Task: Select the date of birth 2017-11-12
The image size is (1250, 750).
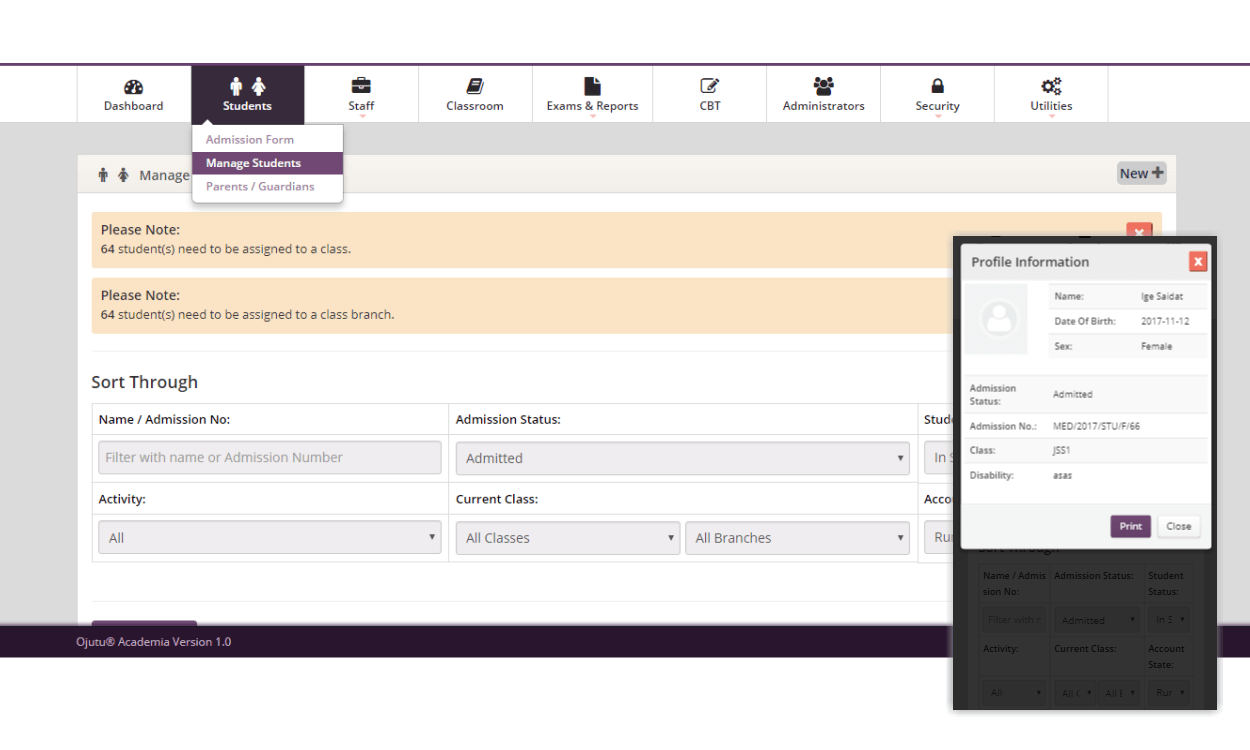Action: [1165, 322]
